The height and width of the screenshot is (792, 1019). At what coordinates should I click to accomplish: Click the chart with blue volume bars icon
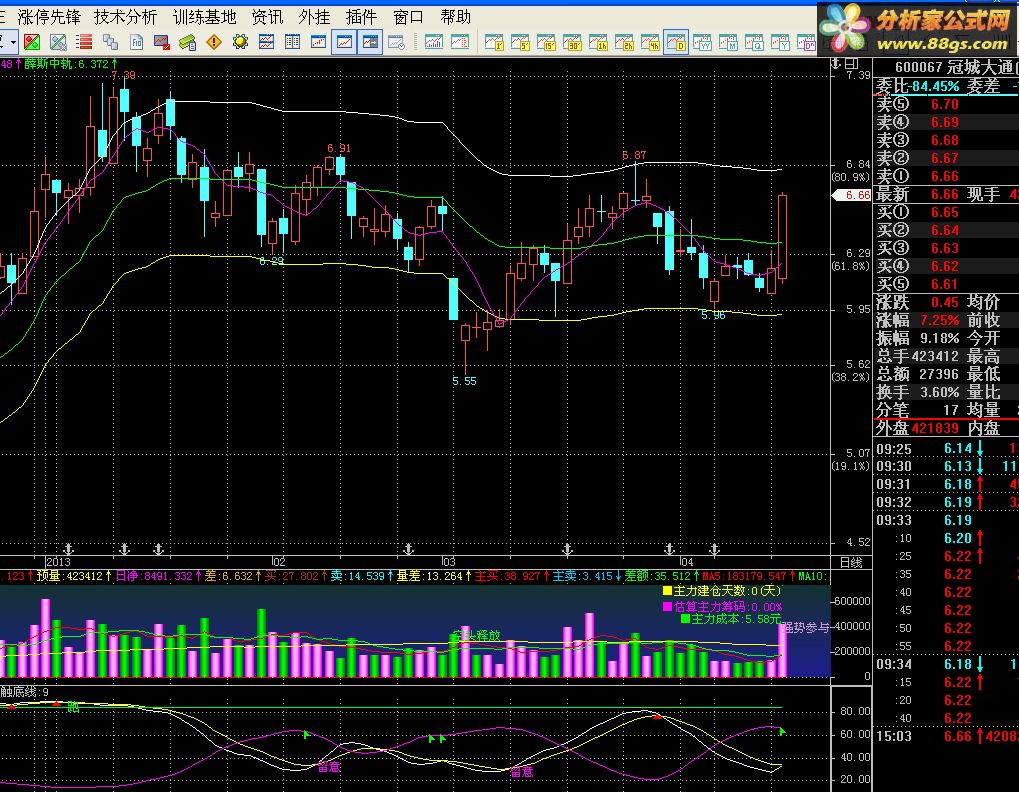point(433,43)
